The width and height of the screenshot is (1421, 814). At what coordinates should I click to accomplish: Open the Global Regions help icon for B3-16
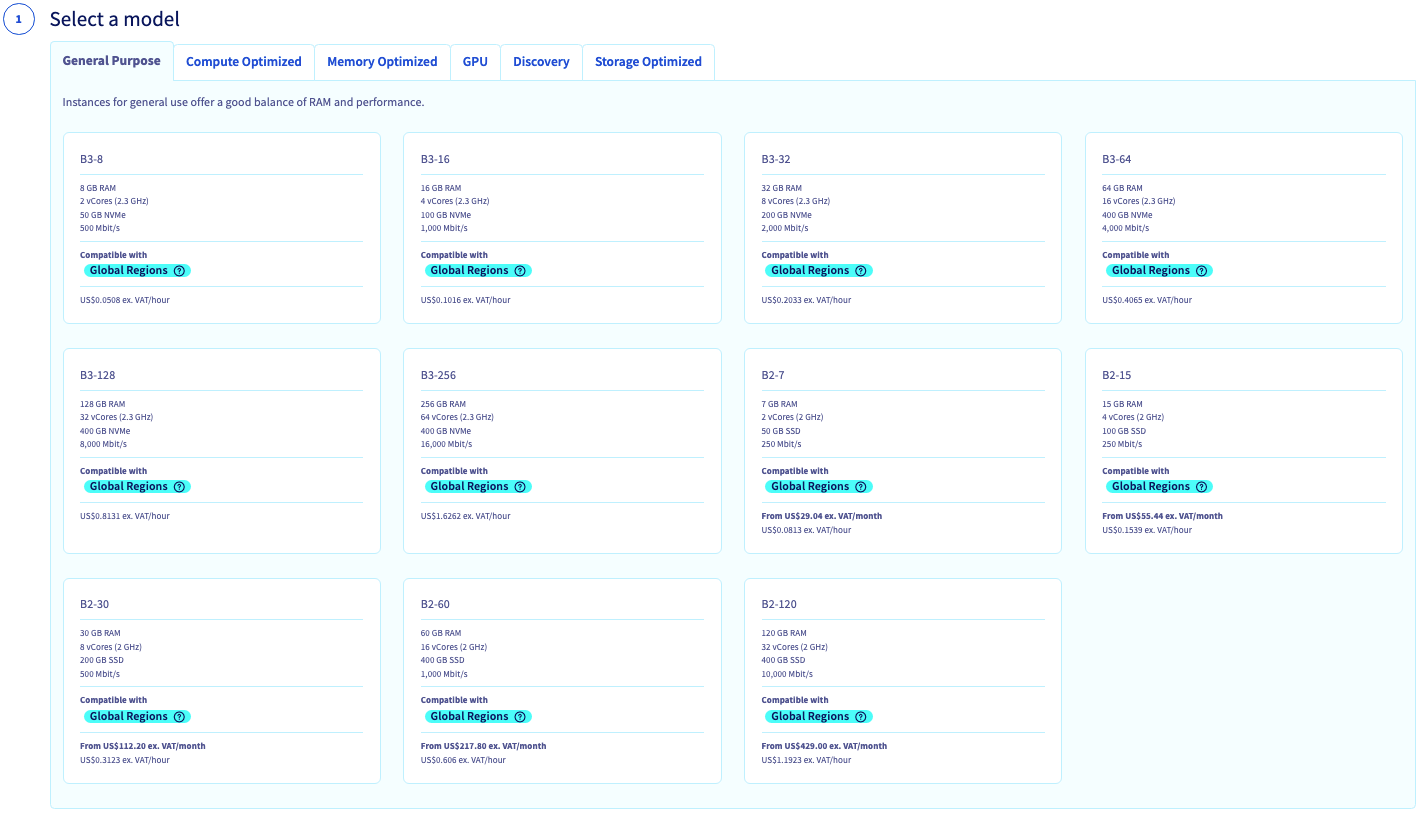520,270
